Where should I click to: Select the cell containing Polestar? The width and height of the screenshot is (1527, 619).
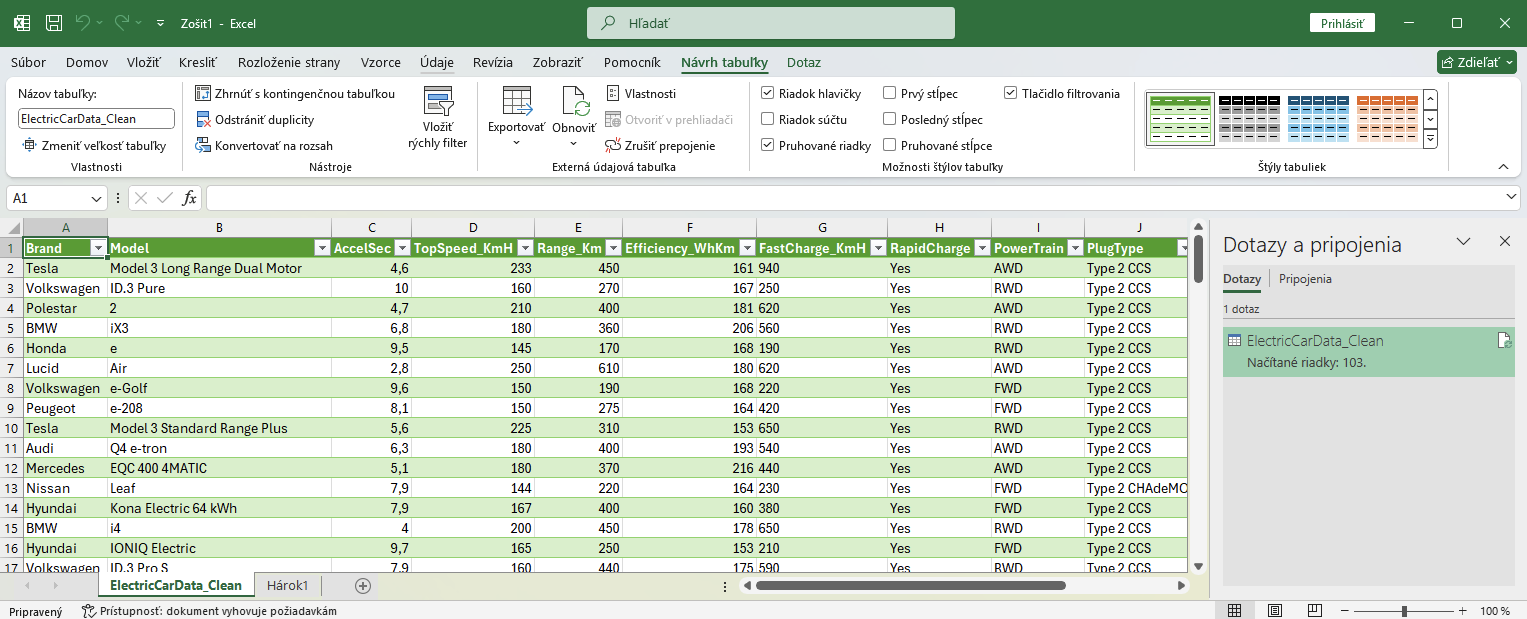(65, 308)
